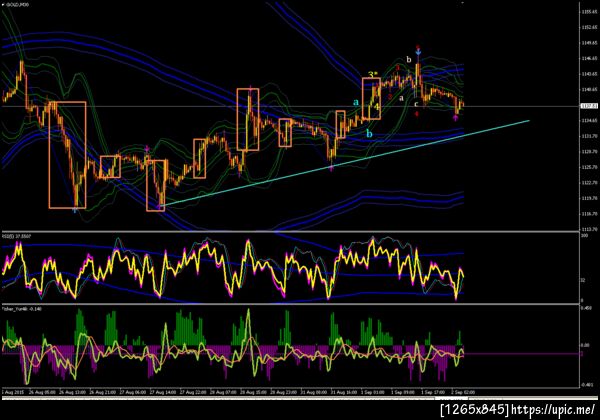Select the Fisher_Yur4ik indicator label
600x420 pixels.
[x=21, y=309]
